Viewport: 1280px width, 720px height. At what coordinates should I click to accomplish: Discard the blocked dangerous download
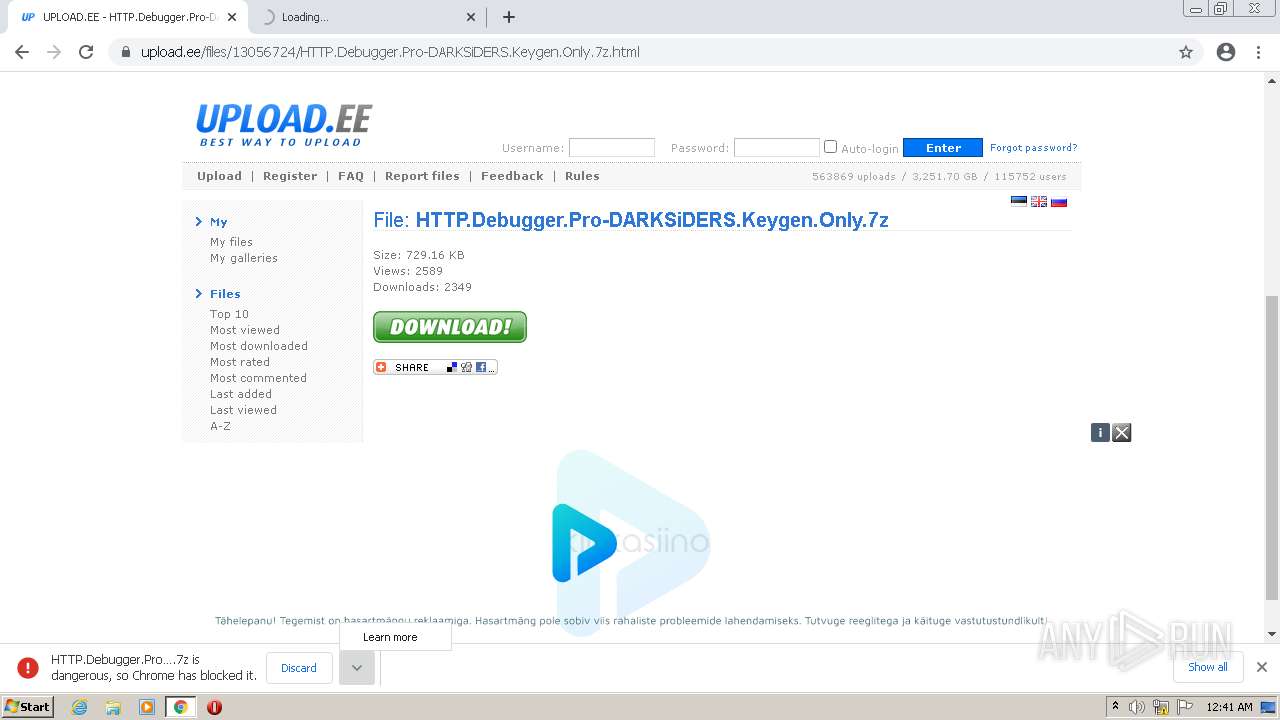point(299,668)
